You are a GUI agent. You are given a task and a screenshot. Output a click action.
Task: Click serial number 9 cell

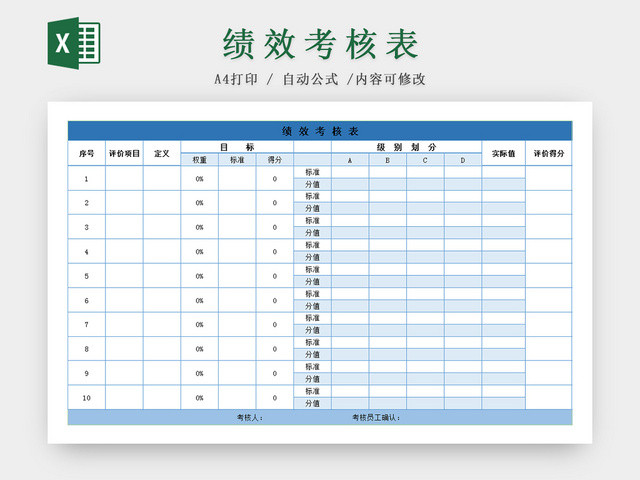pyautogui.click(x=87, y=373)
